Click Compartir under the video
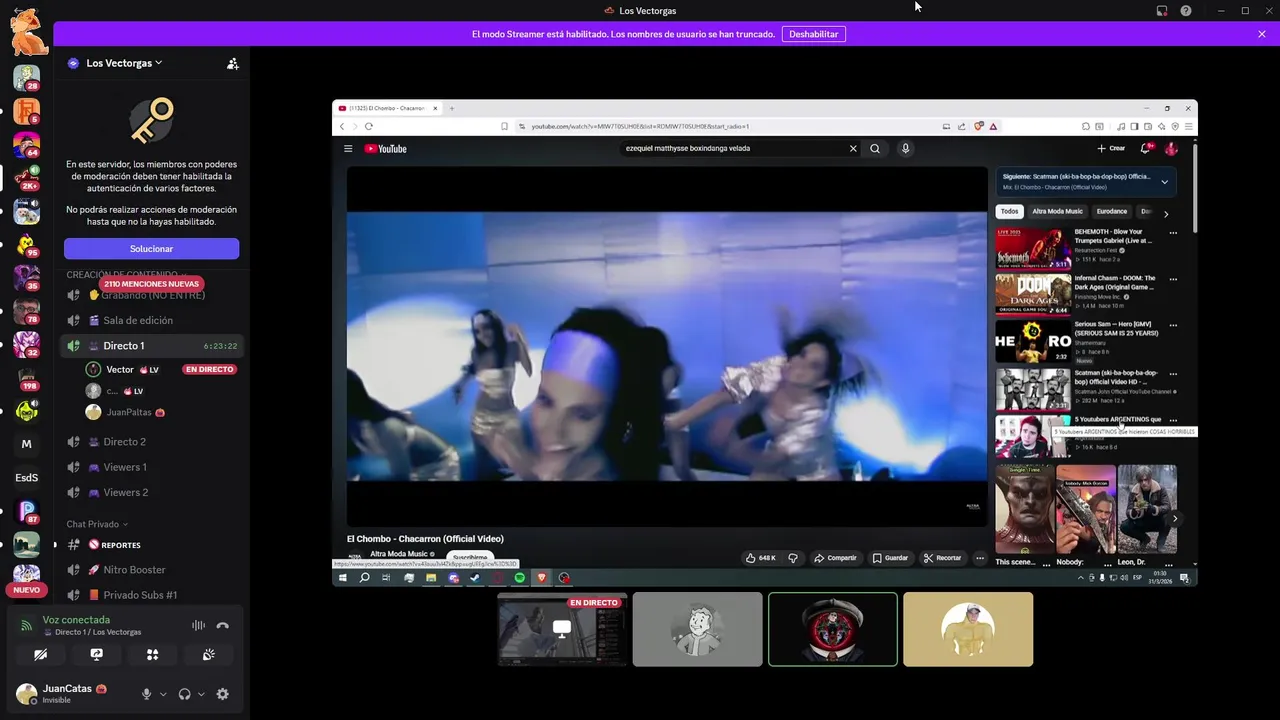Viewport: 1280px width, 720px height. [835, 558]
